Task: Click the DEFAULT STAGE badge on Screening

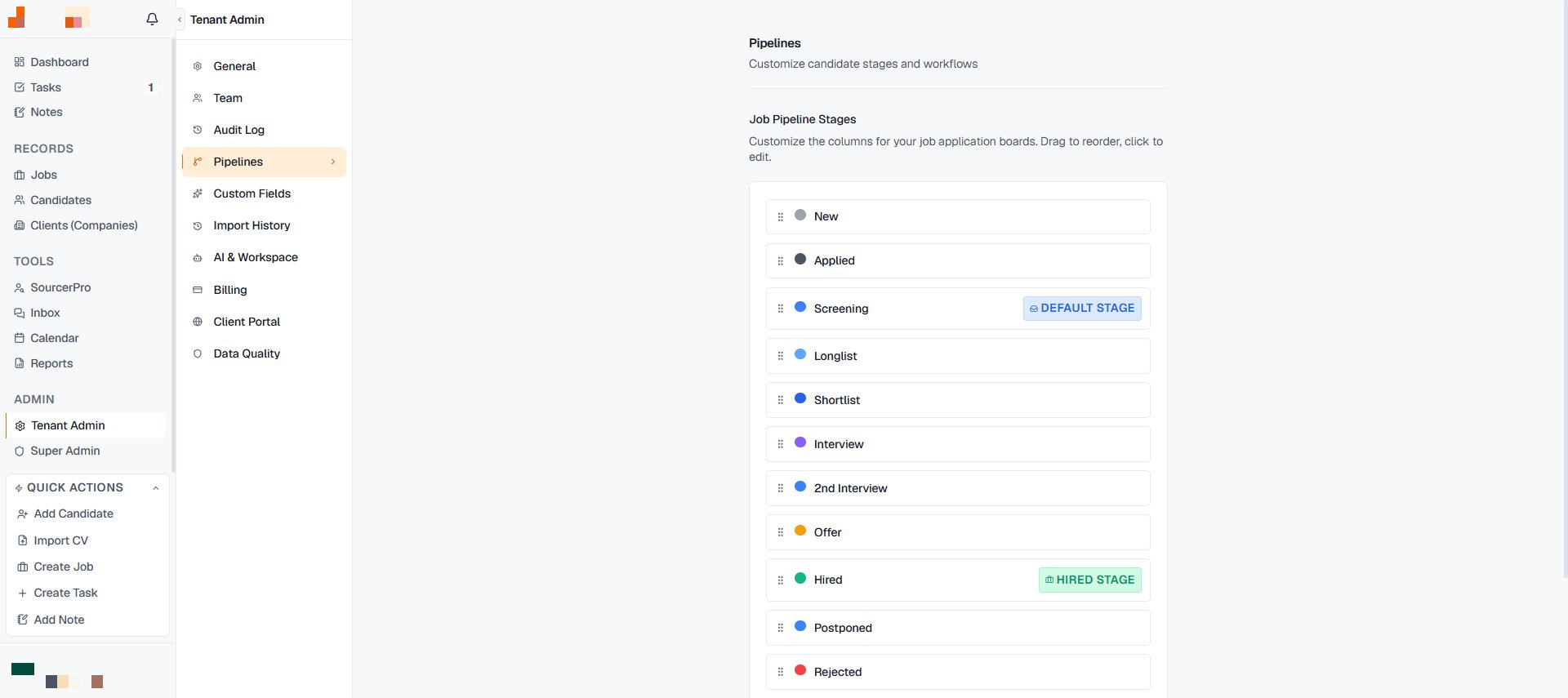Action: [1082, 309]
